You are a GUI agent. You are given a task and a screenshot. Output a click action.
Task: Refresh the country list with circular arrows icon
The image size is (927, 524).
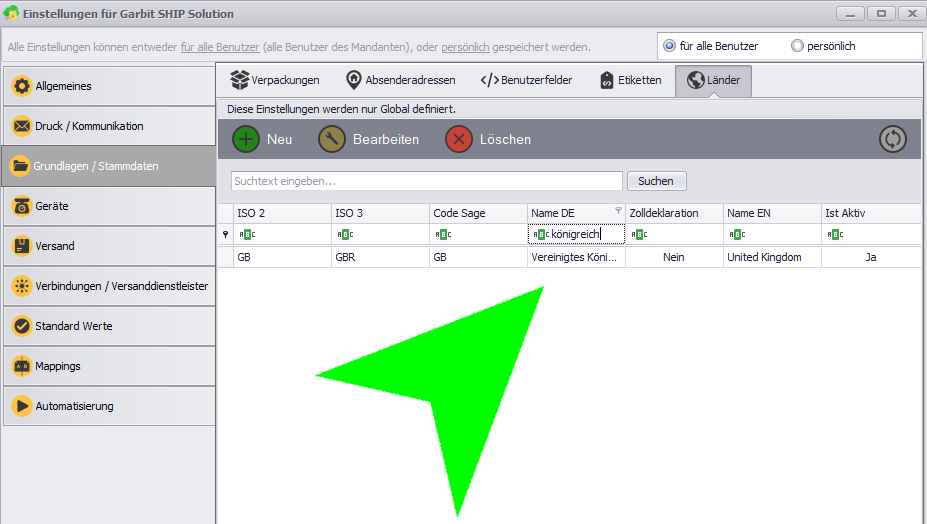click(892, 140)
